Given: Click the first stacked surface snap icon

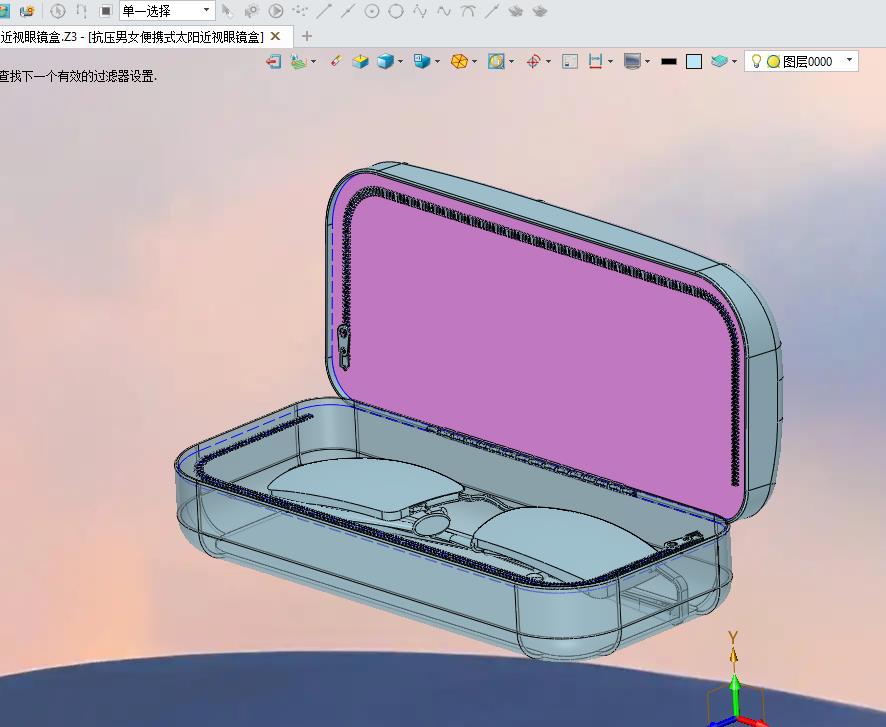Looking at the screenshot, I should 515,11.
